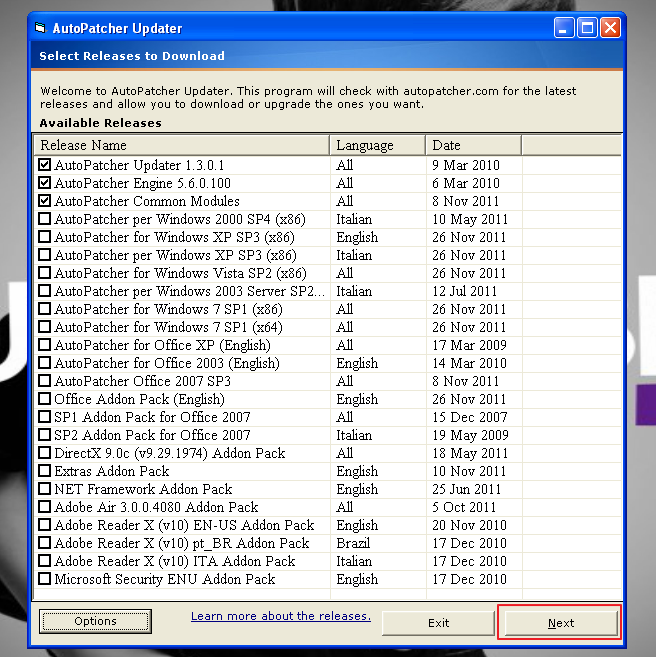The width and height of the screenshot is (656, 657).
Task: Select Brazil language cell
Action: [x=353, y=543]
